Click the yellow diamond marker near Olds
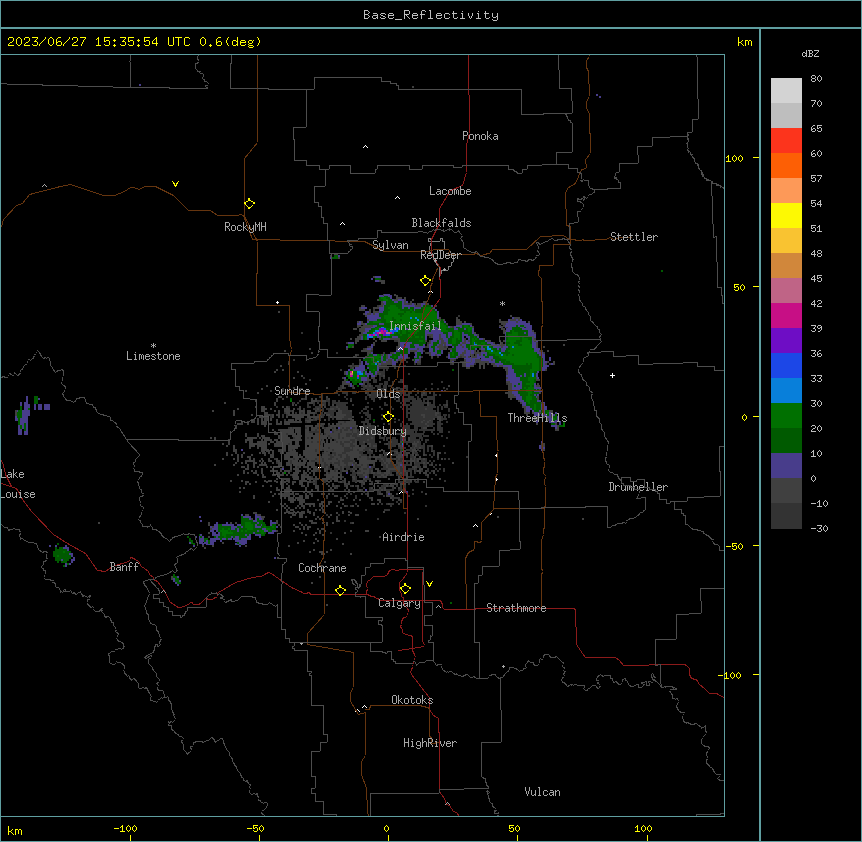The height and width of the screenshot is (842, 862). 388,417
